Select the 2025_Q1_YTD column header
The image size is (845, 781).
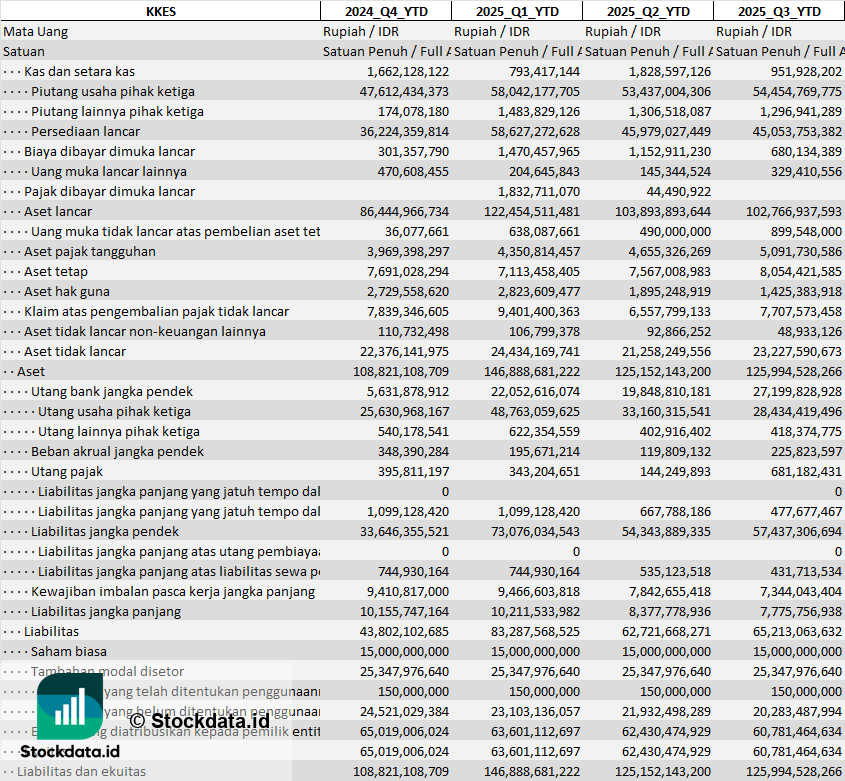pyautogui.click(x=516, y=11)
